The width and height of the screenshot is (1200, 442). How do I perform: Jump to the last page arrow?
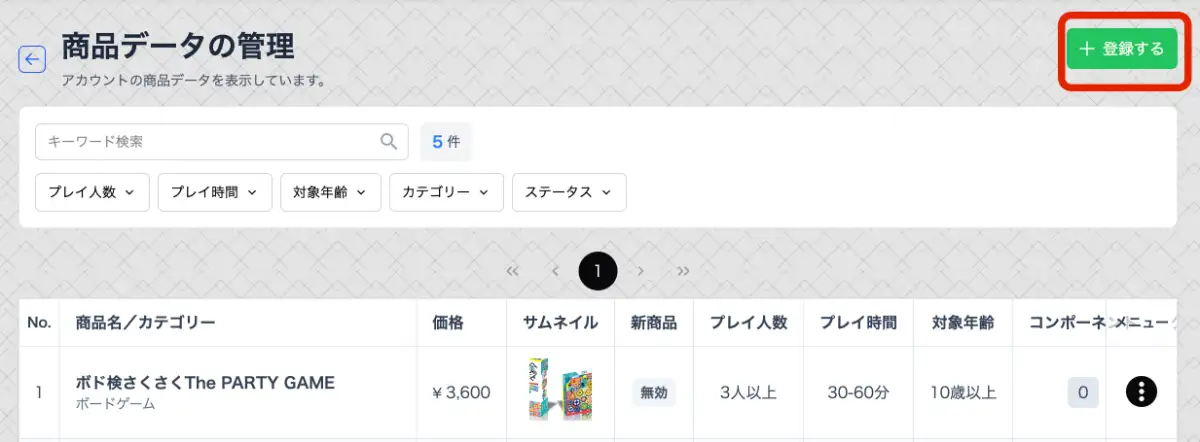[684, 271]
